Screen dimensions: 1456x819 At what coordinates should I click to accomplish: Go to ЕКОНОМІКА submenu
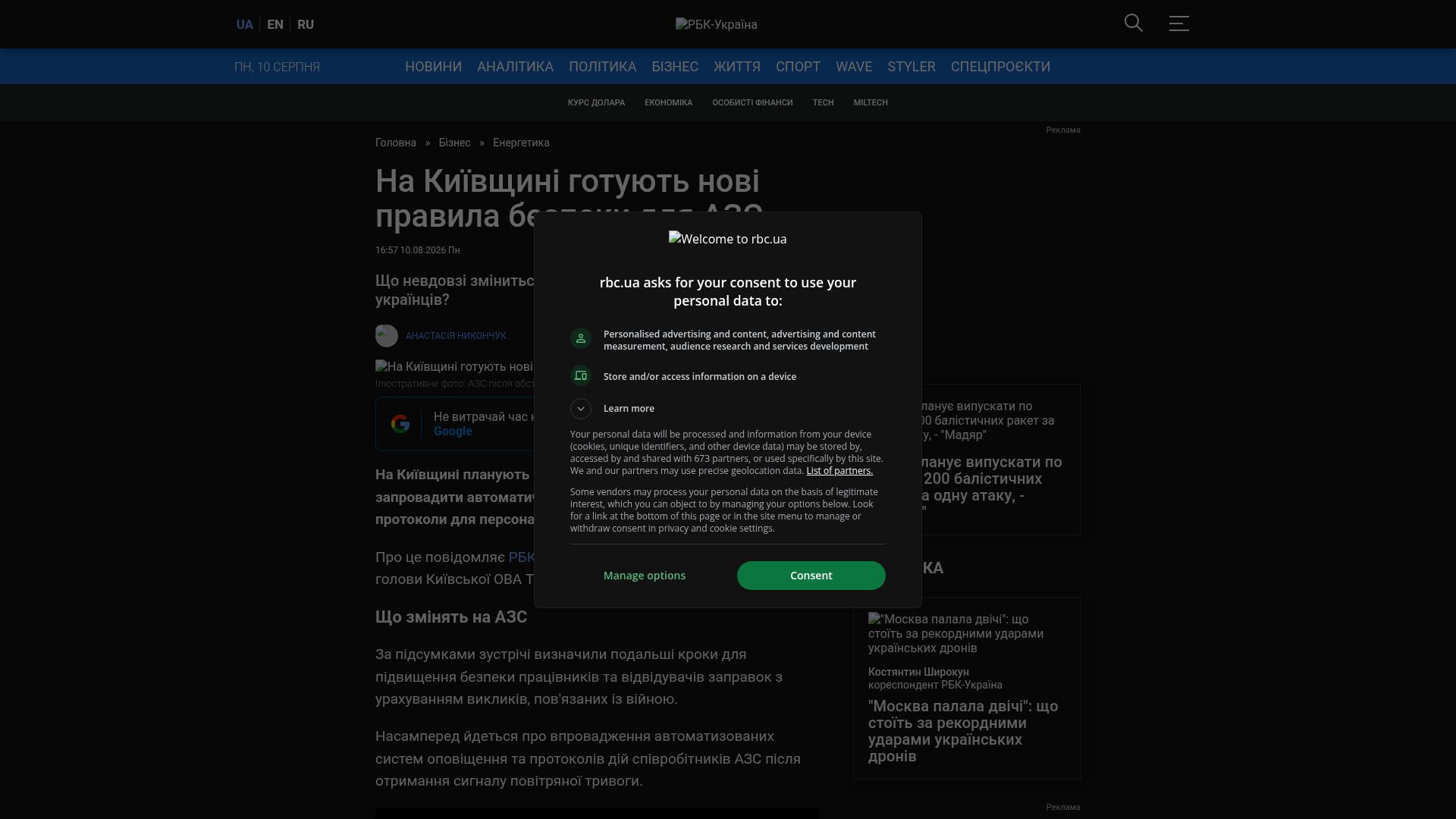pyautogui.click(x=668, y=102)
